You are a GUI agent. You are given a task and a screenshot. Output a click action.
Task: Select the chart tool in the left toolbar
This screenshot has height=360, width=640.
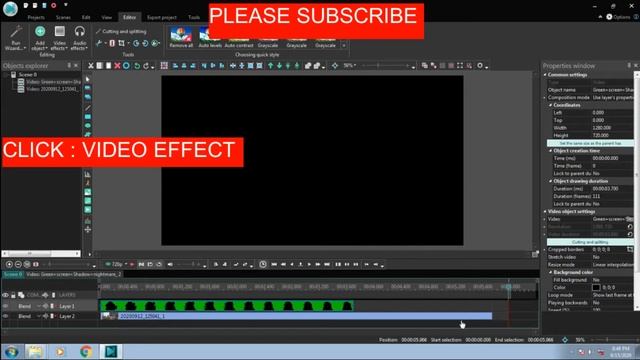click(87, 174)
